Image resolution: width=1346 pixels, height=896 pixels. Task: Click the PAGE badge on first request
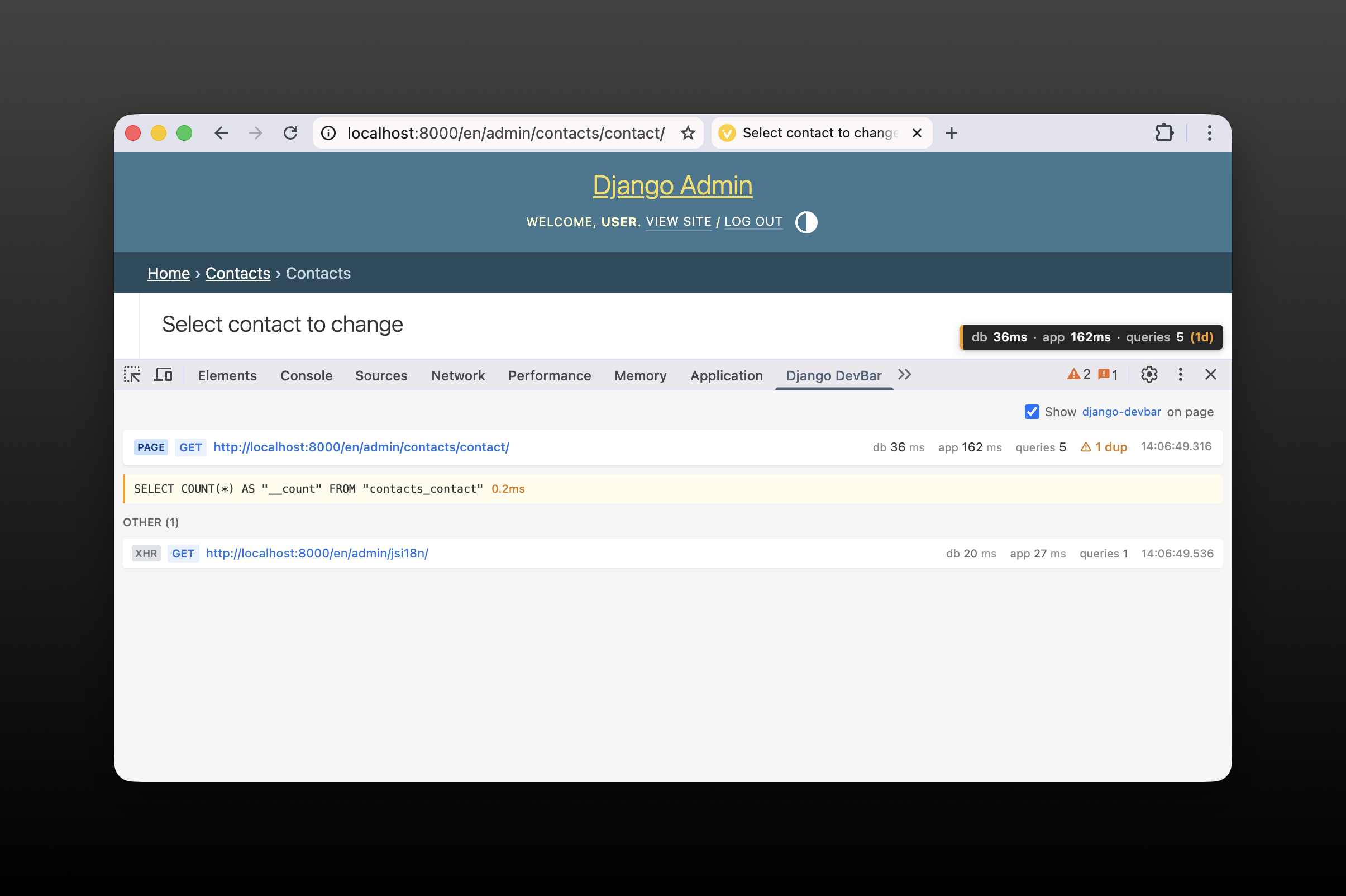[151, 447]
